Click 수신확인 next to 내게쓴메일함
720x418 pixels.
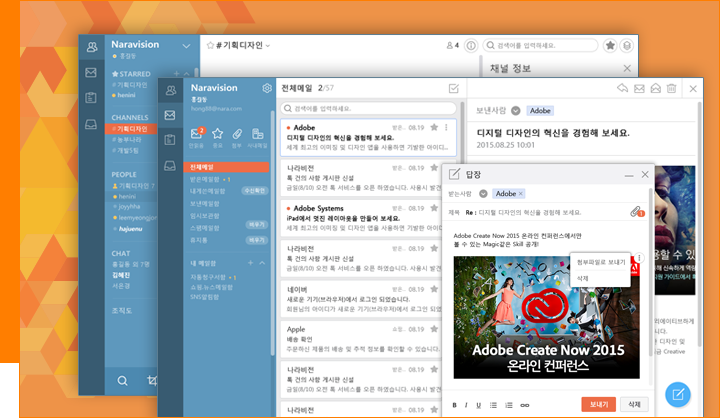click(x=255, y=191)
